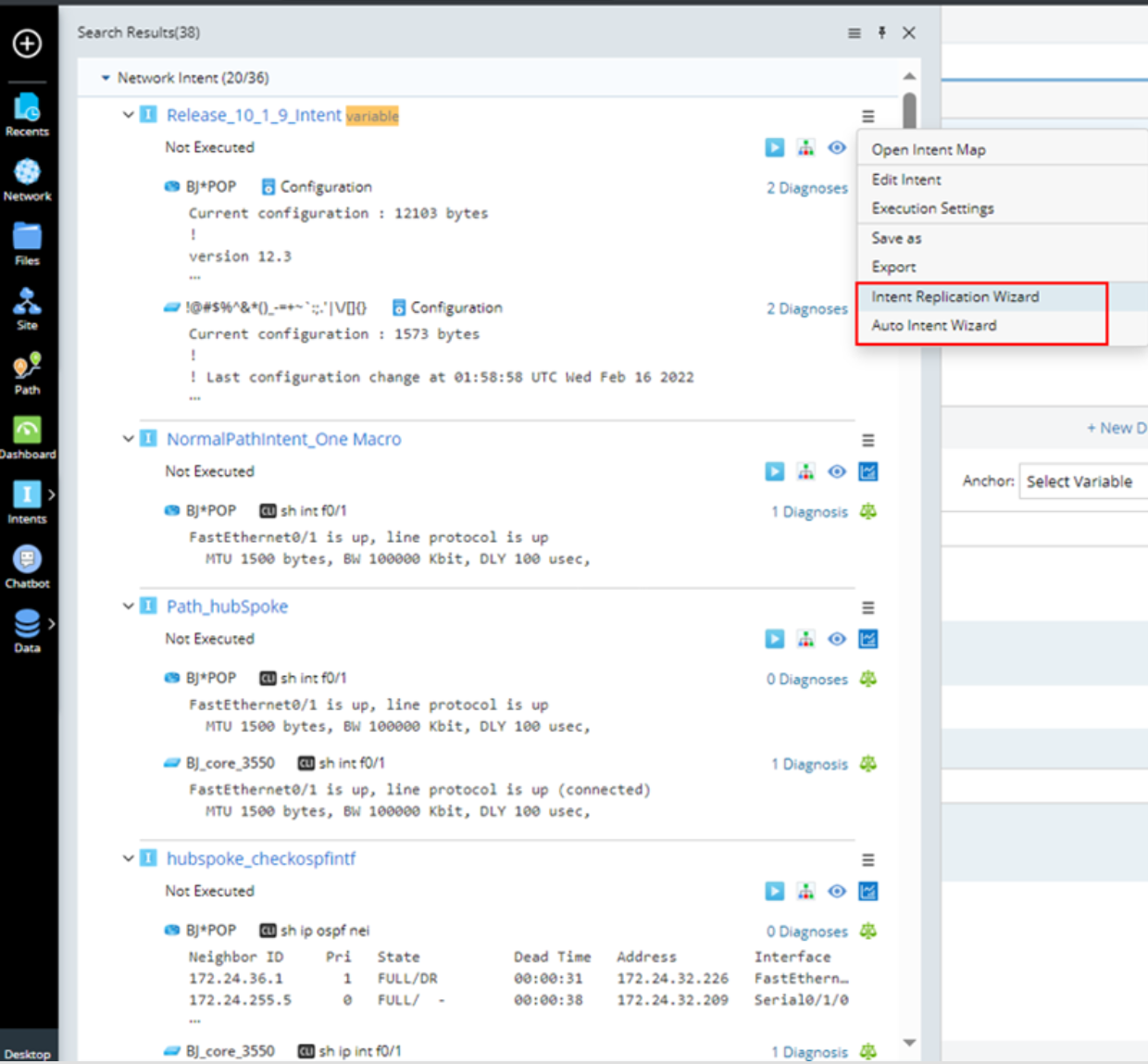Click compare scale icon for BJ_core_3550 sh int f0/1

[x=868, y=764]
